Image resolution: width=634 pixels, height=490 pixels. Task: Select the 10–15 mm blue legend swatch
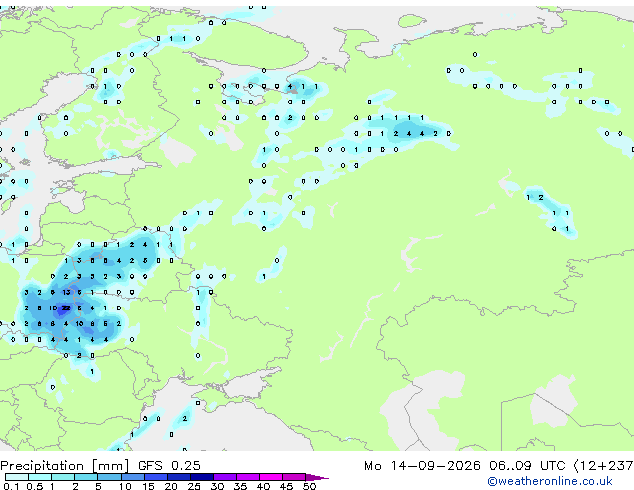tap(132, 477)
